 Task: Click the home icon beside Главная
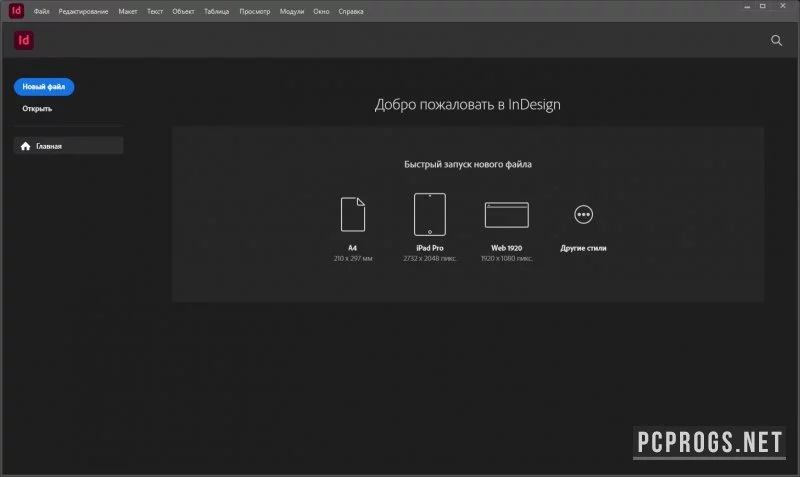26,146
